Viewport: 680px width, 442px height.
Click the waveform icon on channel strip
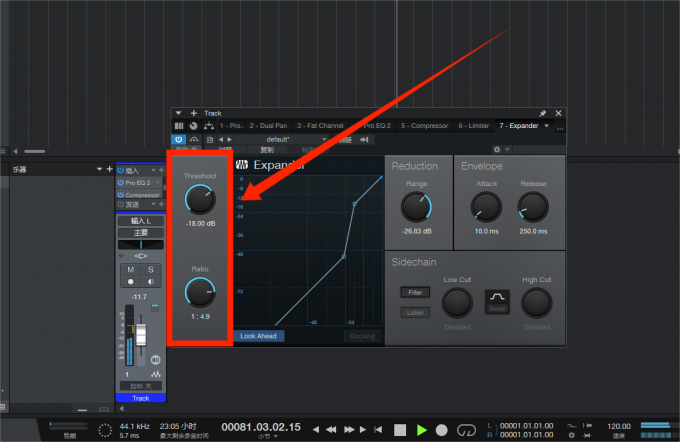(155, 374)
